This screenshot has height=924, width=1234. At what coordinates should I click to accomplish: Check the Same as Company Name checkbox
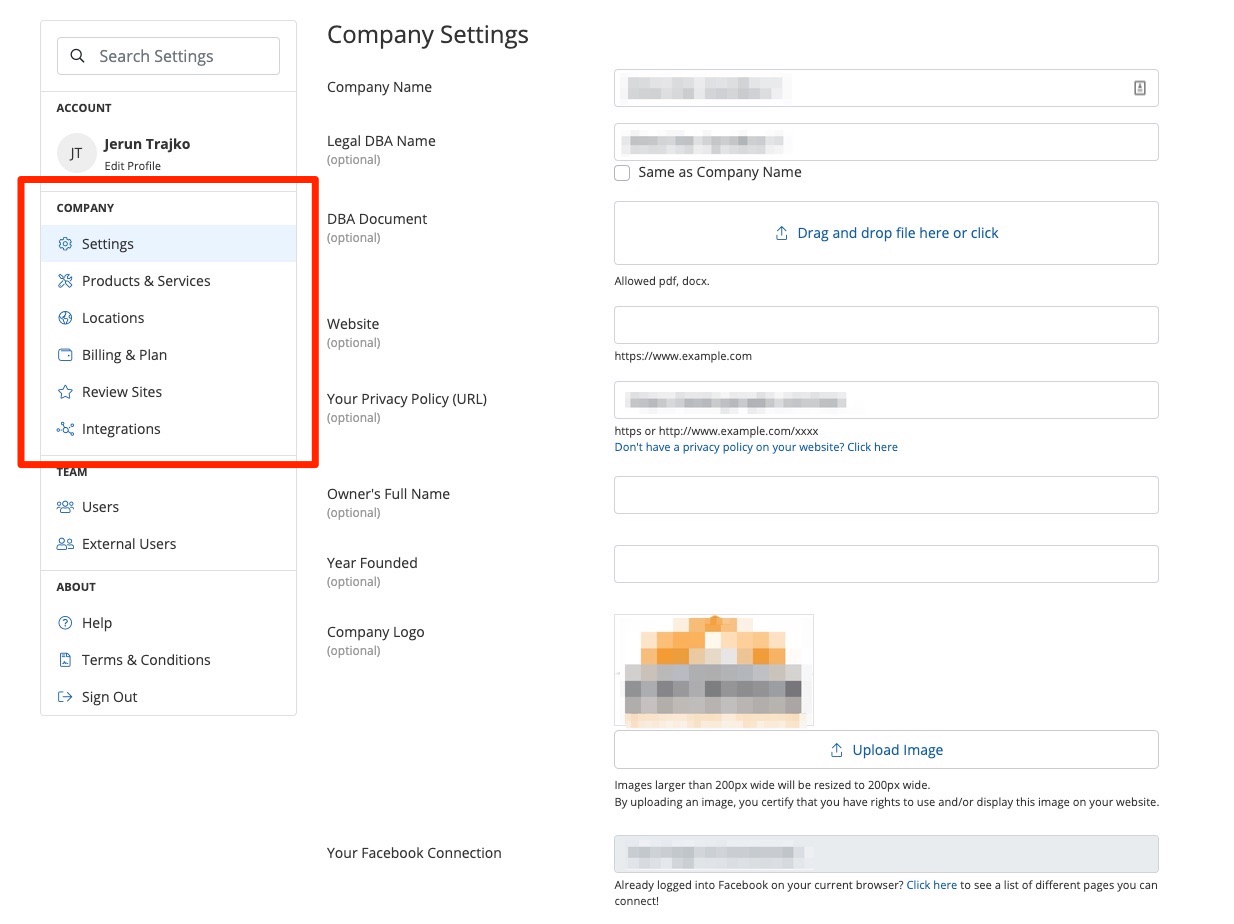coord(622,173)
